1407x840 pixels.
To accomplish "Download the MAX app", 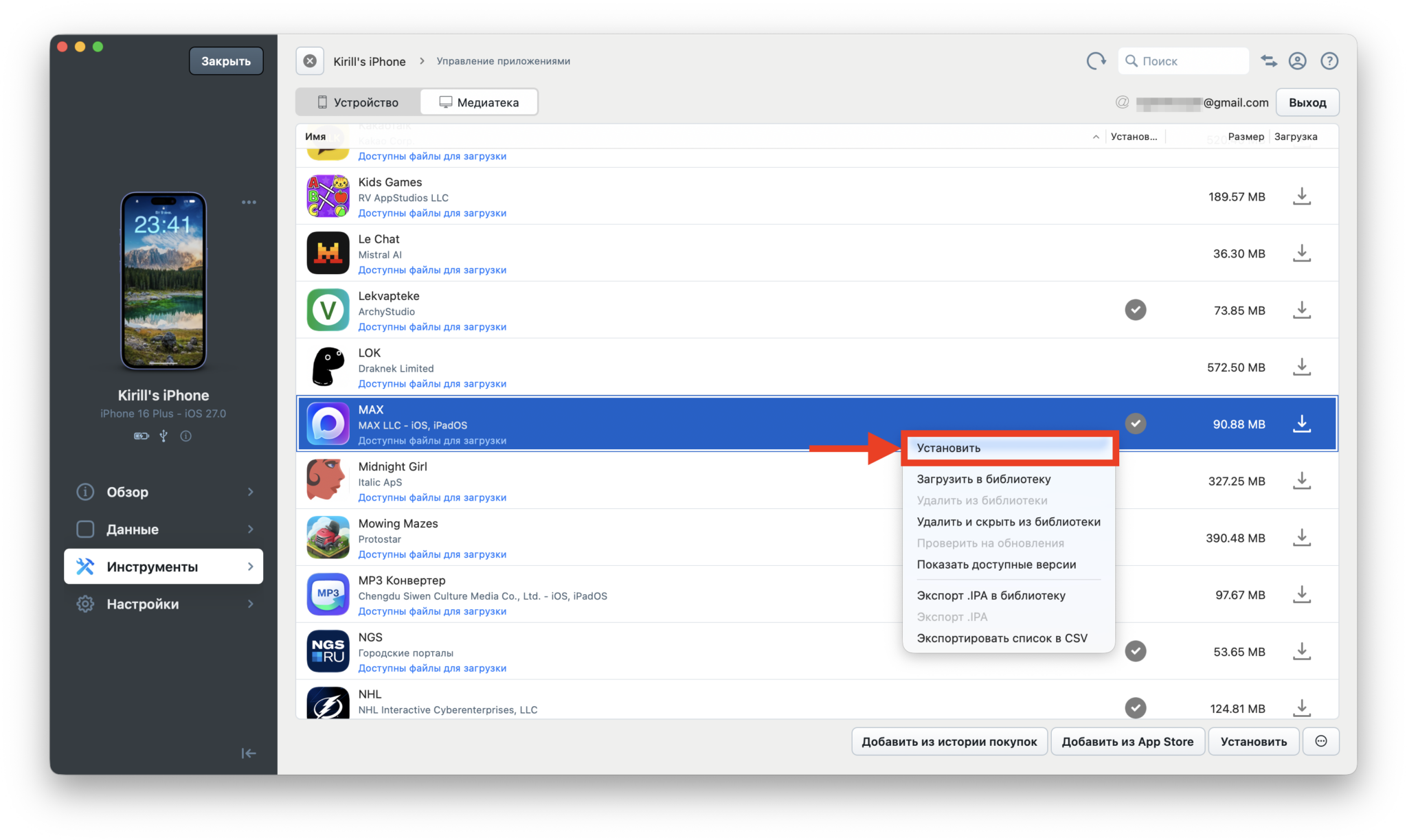I will tap(1301, 424).
